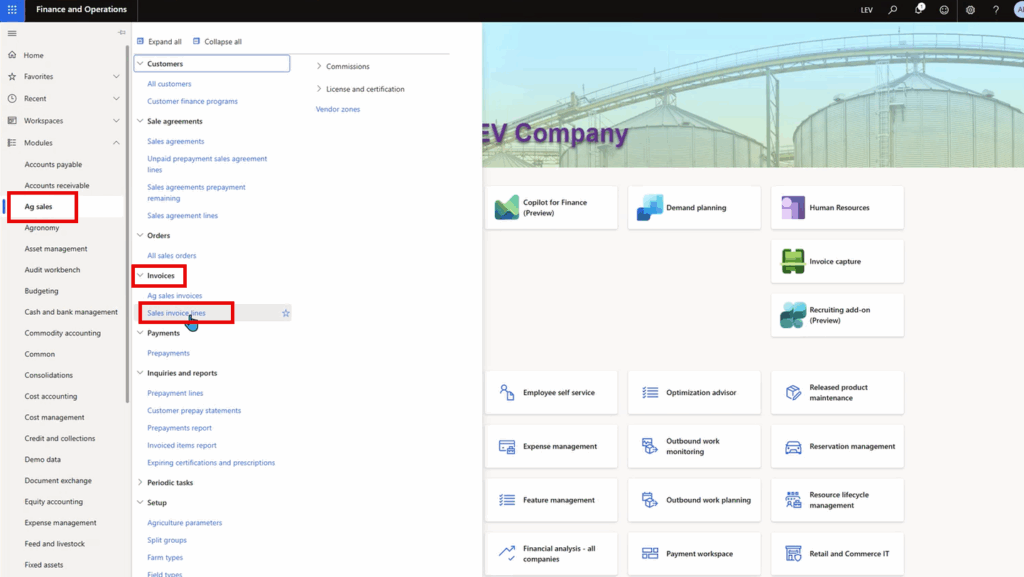Click the Collapse all icon
The width and height of the screenshot is (1024, 577).
coord(197,41)
